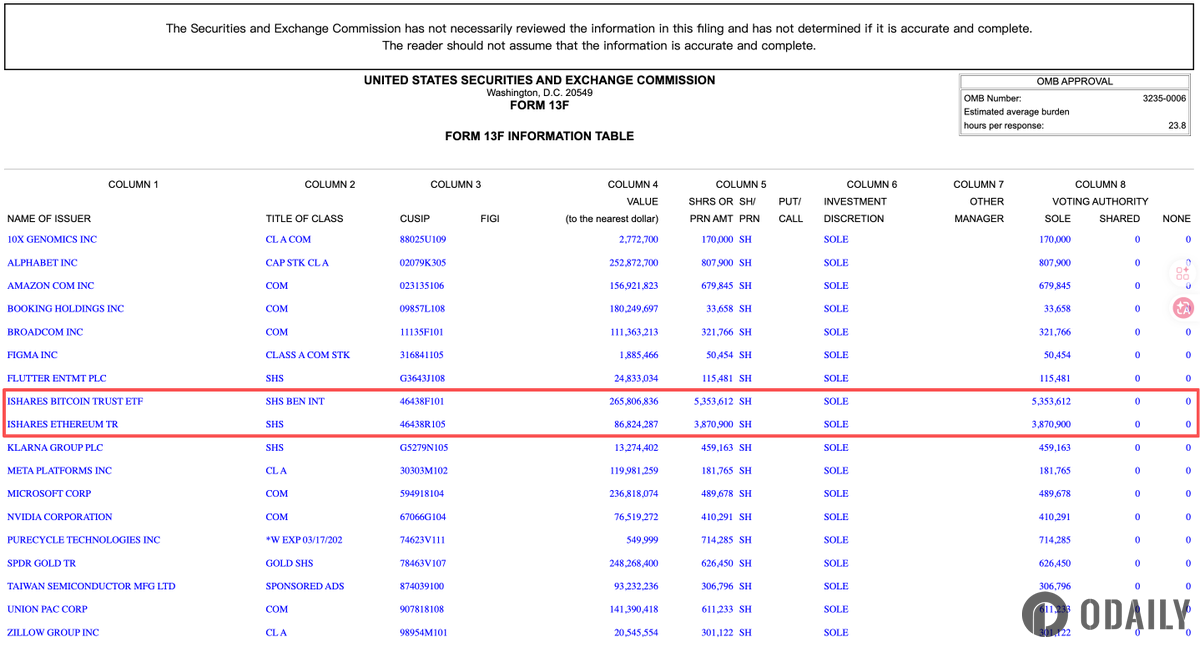1200x647 pixels.
Task: Click the pink translate circle icon
Action: pos(1182,308)
